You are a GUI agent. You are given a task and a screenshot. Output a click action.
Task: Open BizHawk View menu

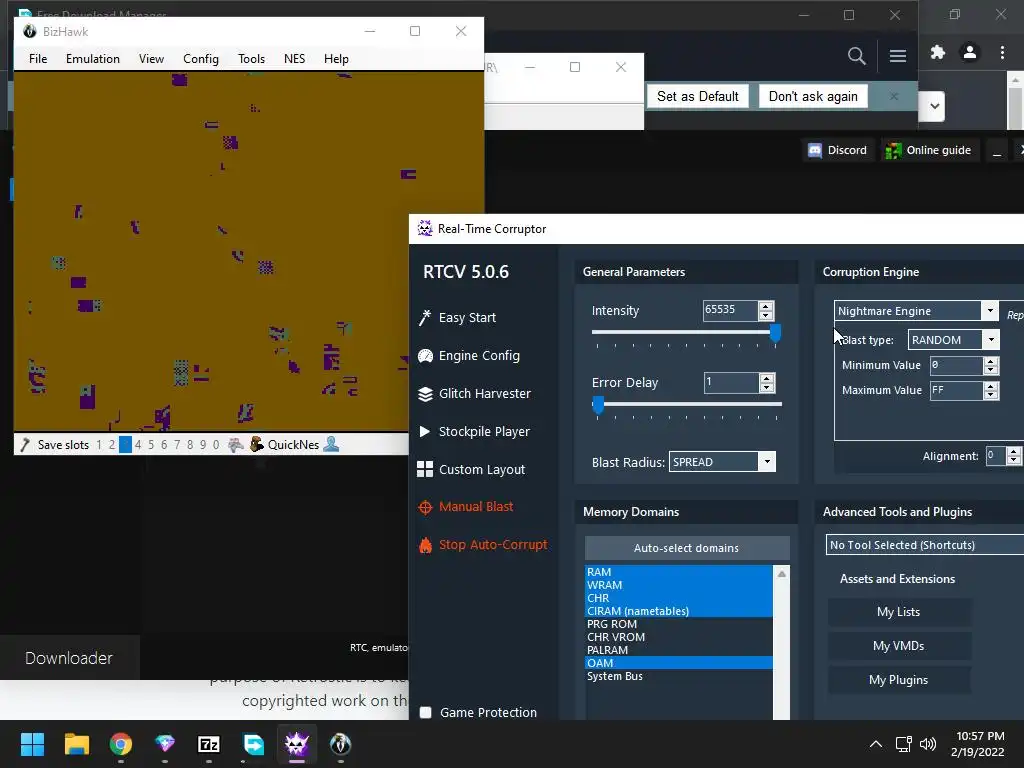pyautogui.click(x=152, y=59)
